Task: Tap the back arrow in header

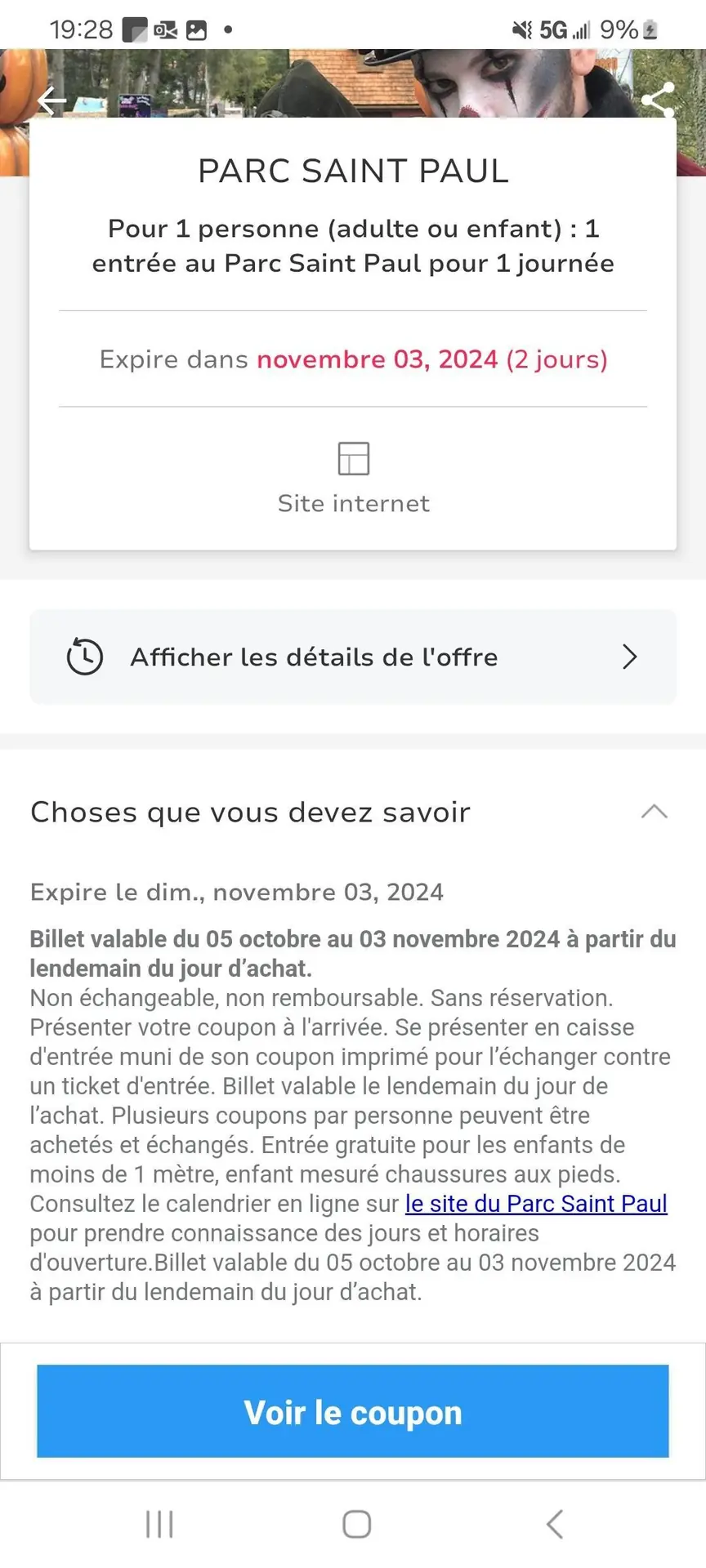Action: click(51, 101)
